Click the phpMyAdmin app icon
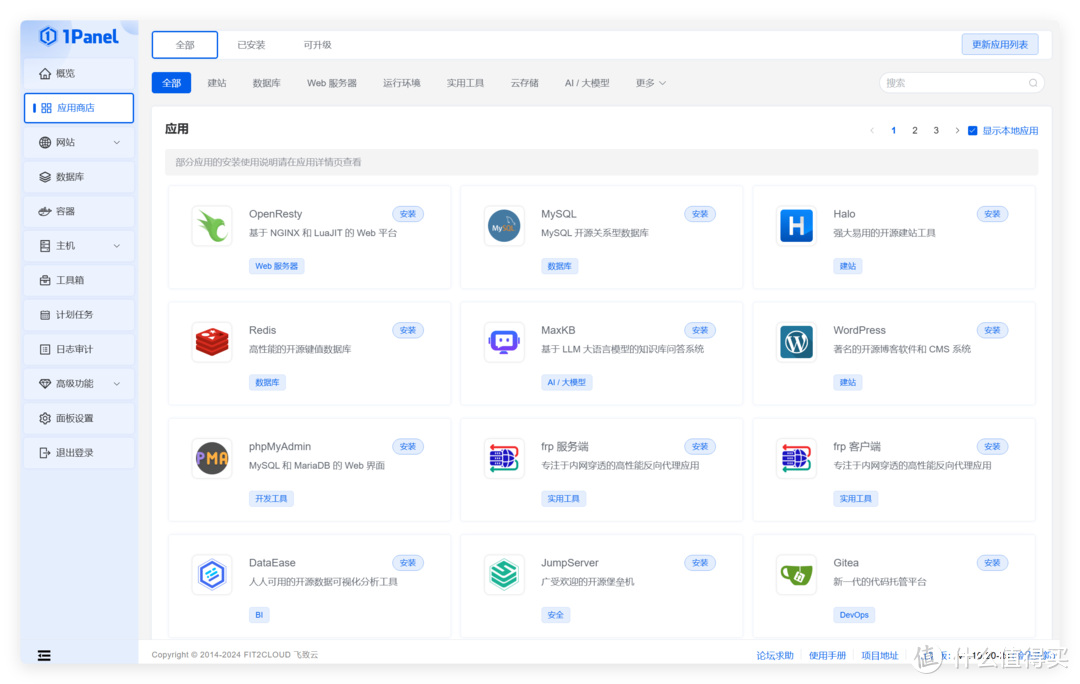This screenshot has height=684, width=1080. tap(212, 458)
